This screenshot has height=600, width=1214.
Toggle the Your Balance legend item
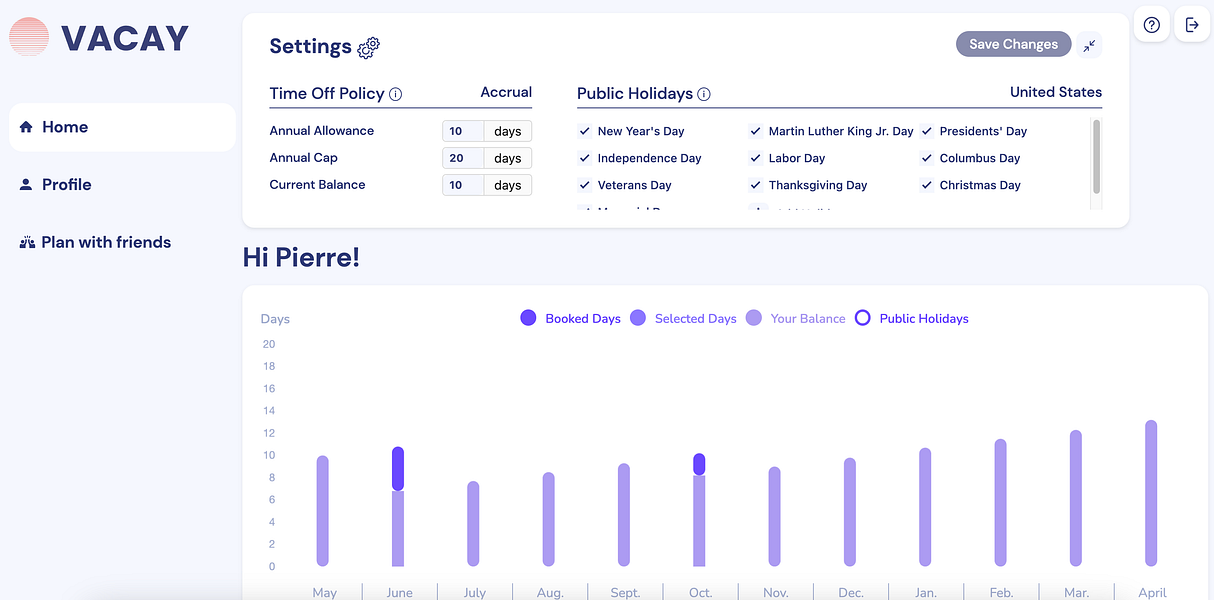(x=796, y=318)
